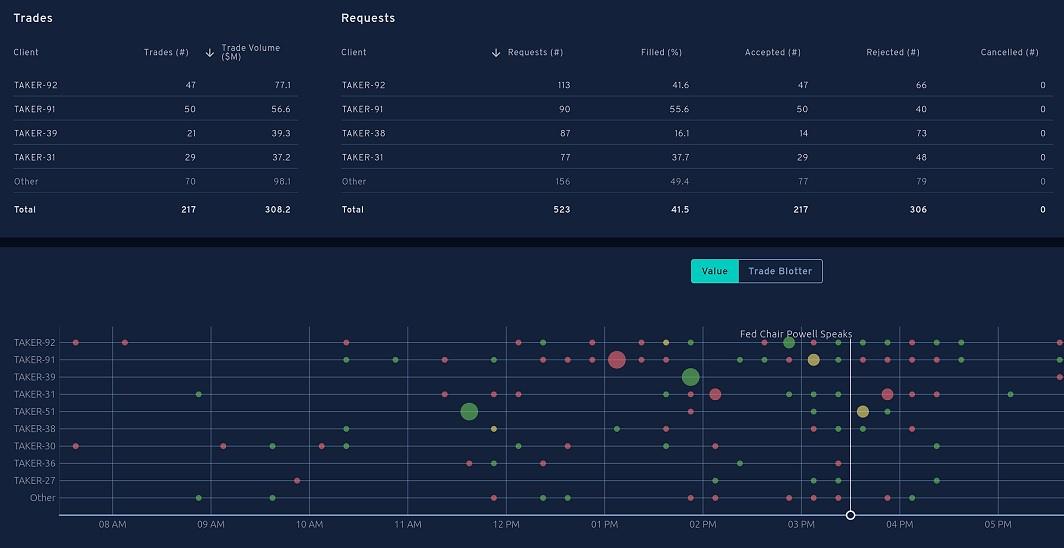Click red dot on TAKER-27 row
Image resolution: width=1064 pixels, height=548 pixels.
(x=297, y=480)
